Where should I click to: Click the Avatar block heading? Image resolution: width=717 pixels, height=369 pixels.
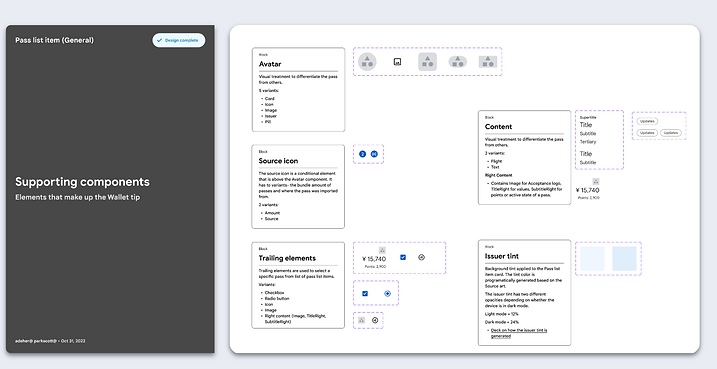[x=270, y=64]
